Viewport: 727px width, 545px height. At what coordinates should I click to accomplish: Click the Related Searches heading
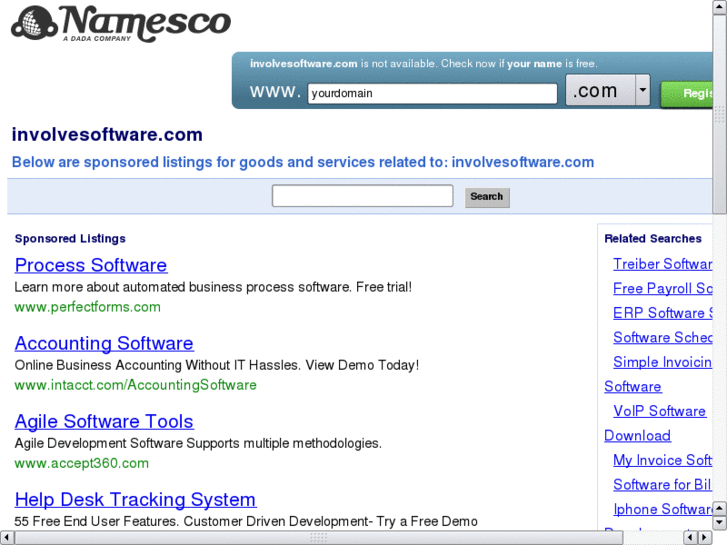(653, 238)
